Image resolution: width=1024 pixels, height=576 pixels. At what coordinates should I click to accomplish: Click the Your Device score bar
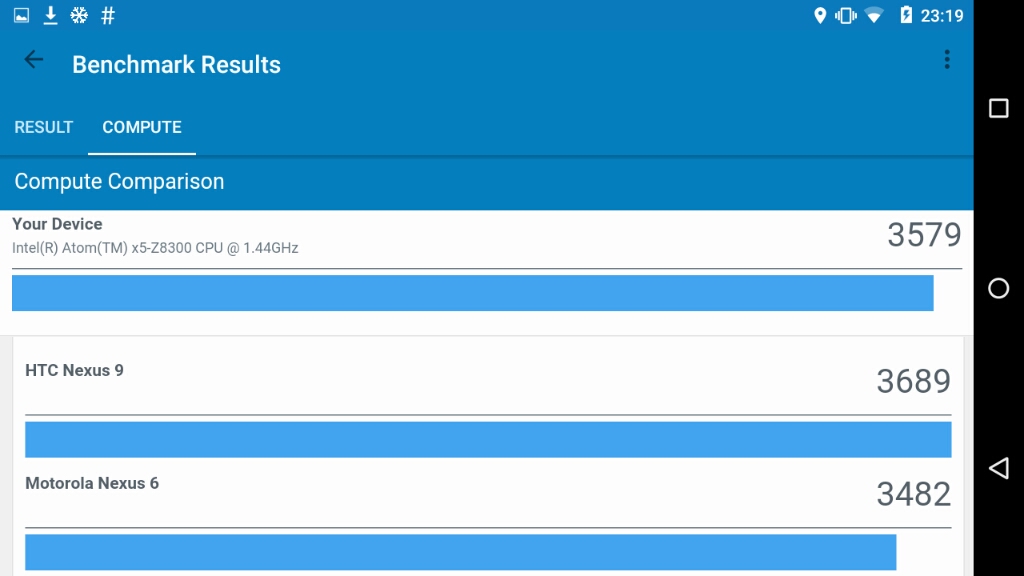click(x=472, y=293)
